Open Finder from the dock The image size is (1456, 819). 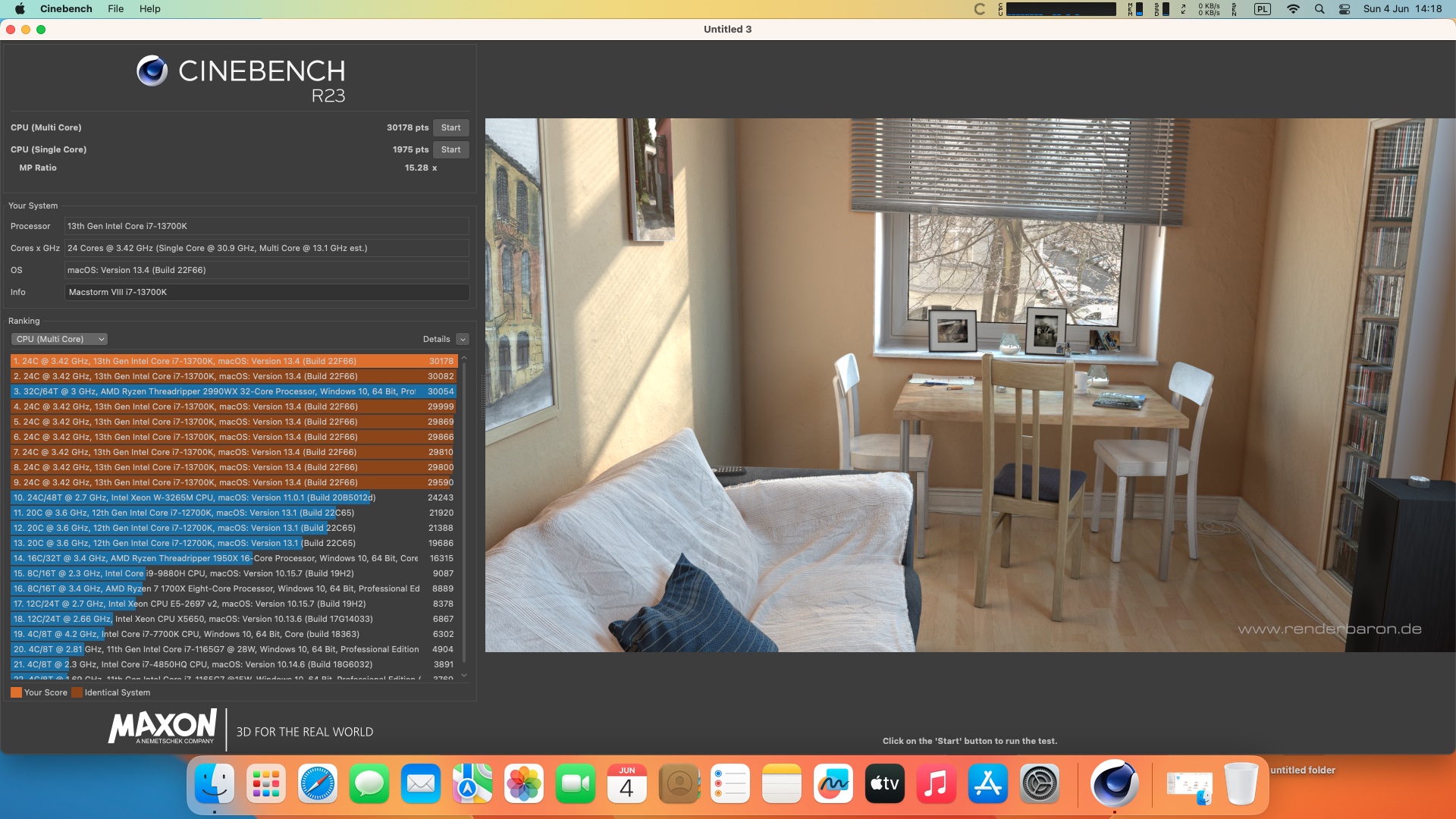215,783
